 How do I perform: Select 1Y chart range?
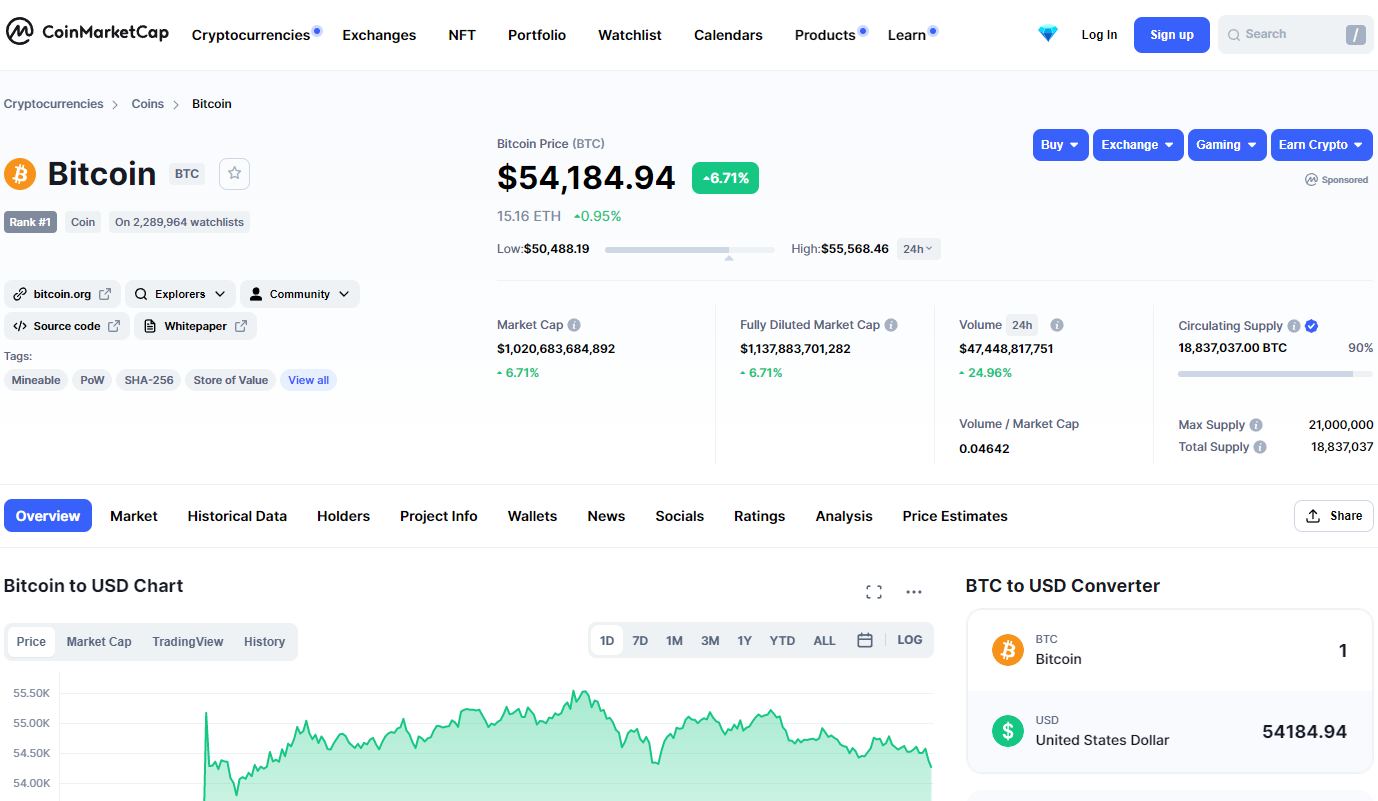pyautogui.click(x=744, y=640)
